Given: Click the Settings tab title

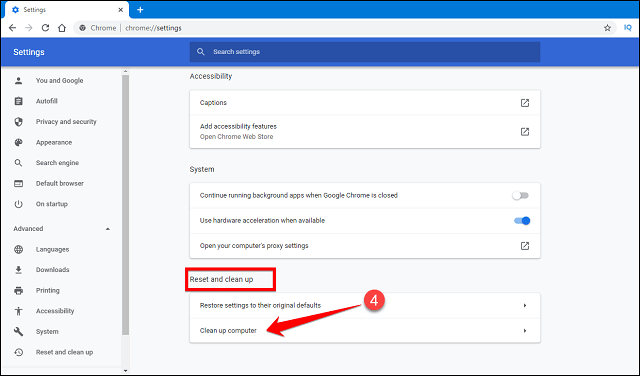Looking at the screenshot, I should tap(34, 10).
